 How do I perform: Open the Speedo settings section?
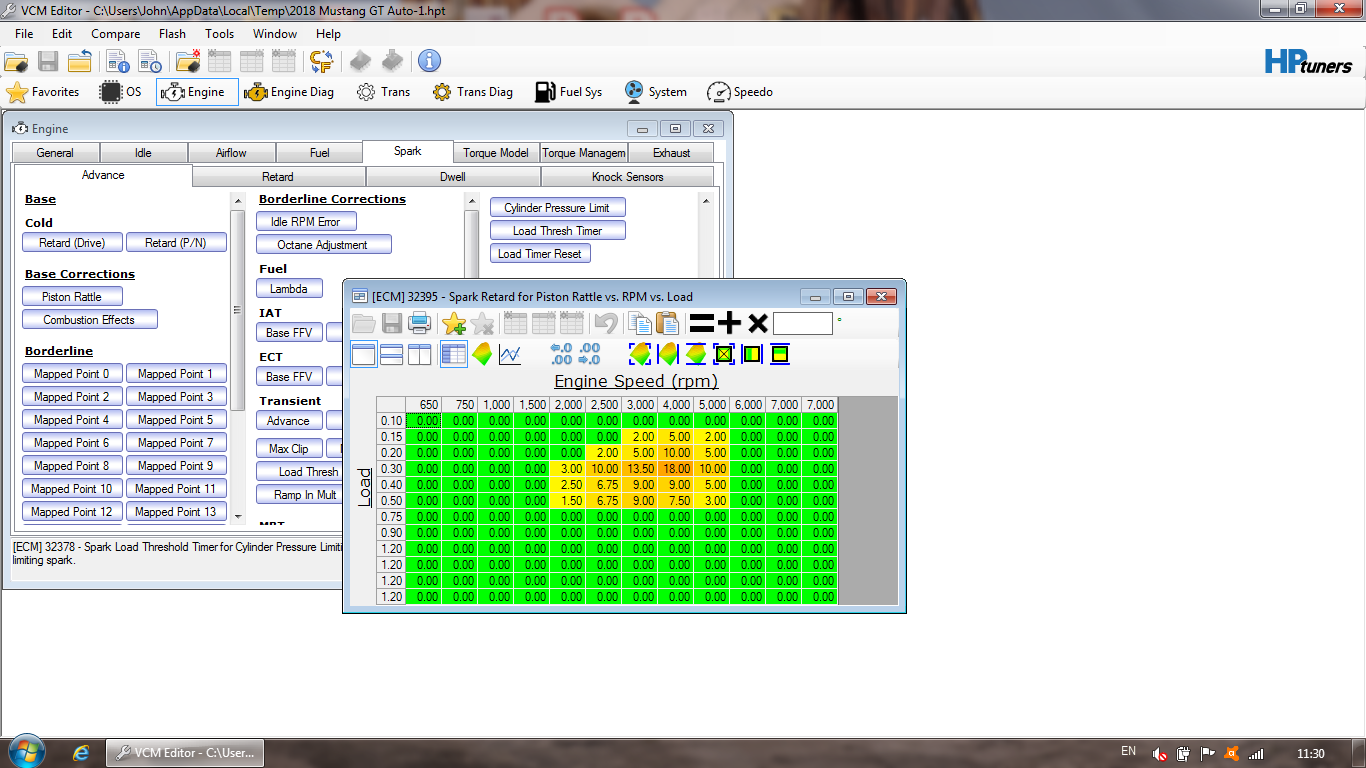point(739,92)
